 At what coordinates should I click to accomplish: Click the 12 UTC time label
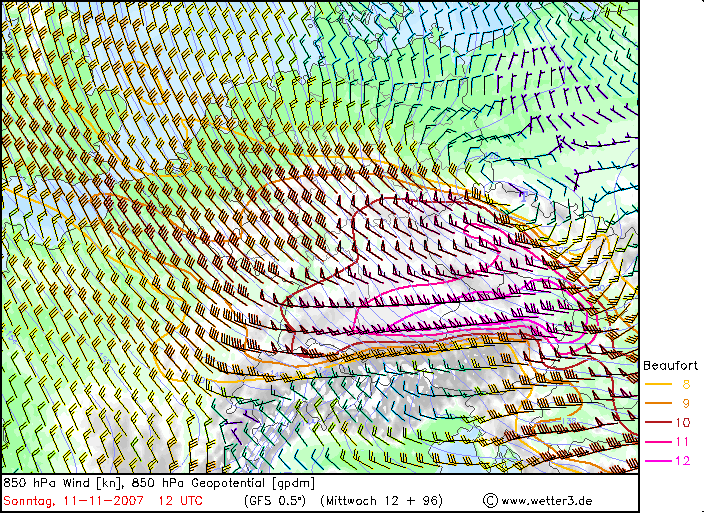tap(180, 500)
